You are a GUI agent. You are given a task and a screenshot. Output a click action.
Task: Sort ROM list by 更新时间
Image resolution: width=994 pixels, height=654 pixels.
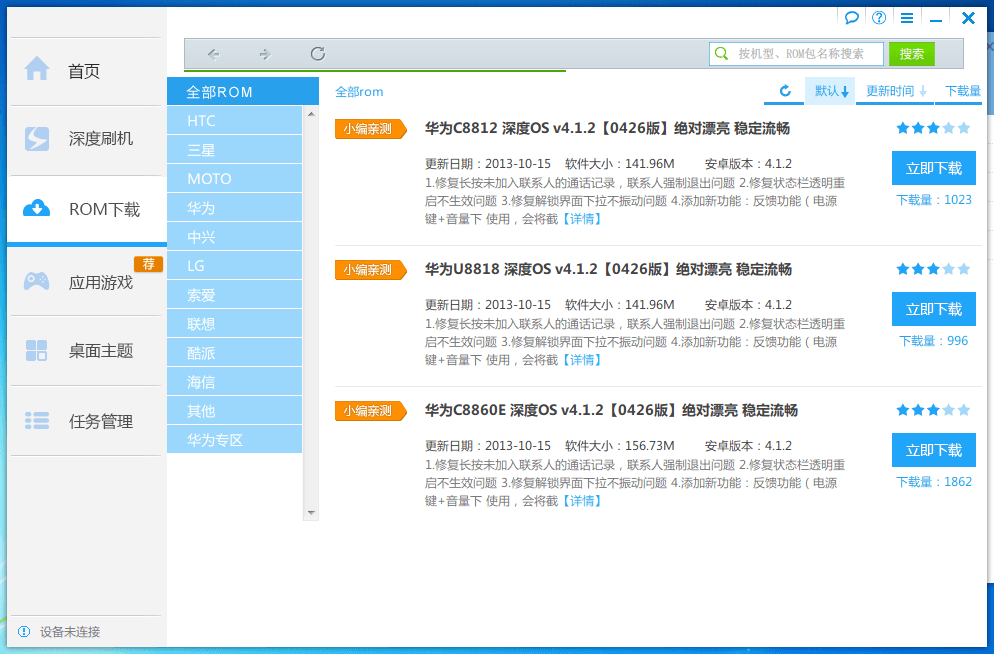(896, 91)
